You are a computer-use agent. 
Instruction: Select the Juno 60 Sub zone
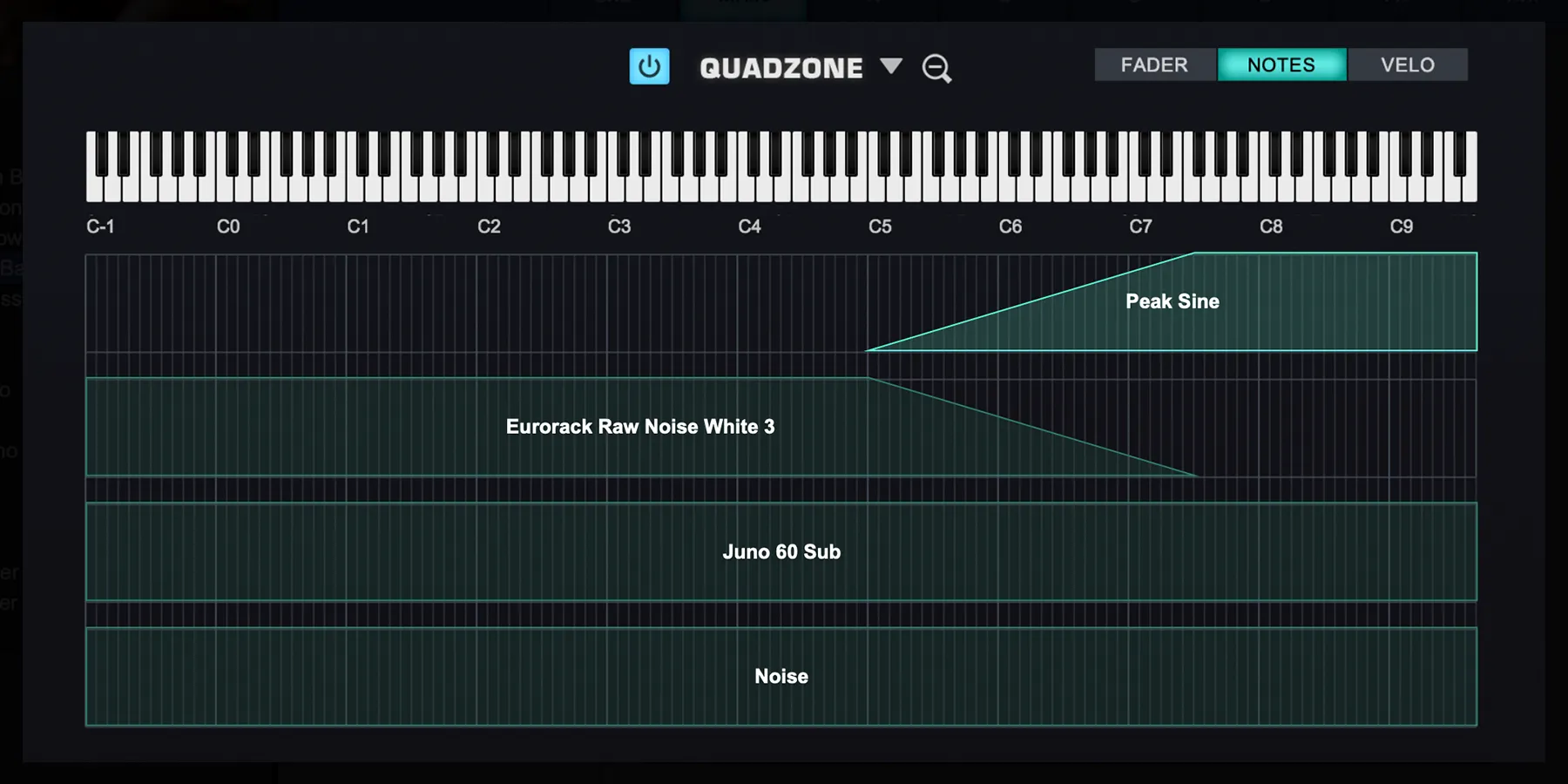(x=781, y=552)
